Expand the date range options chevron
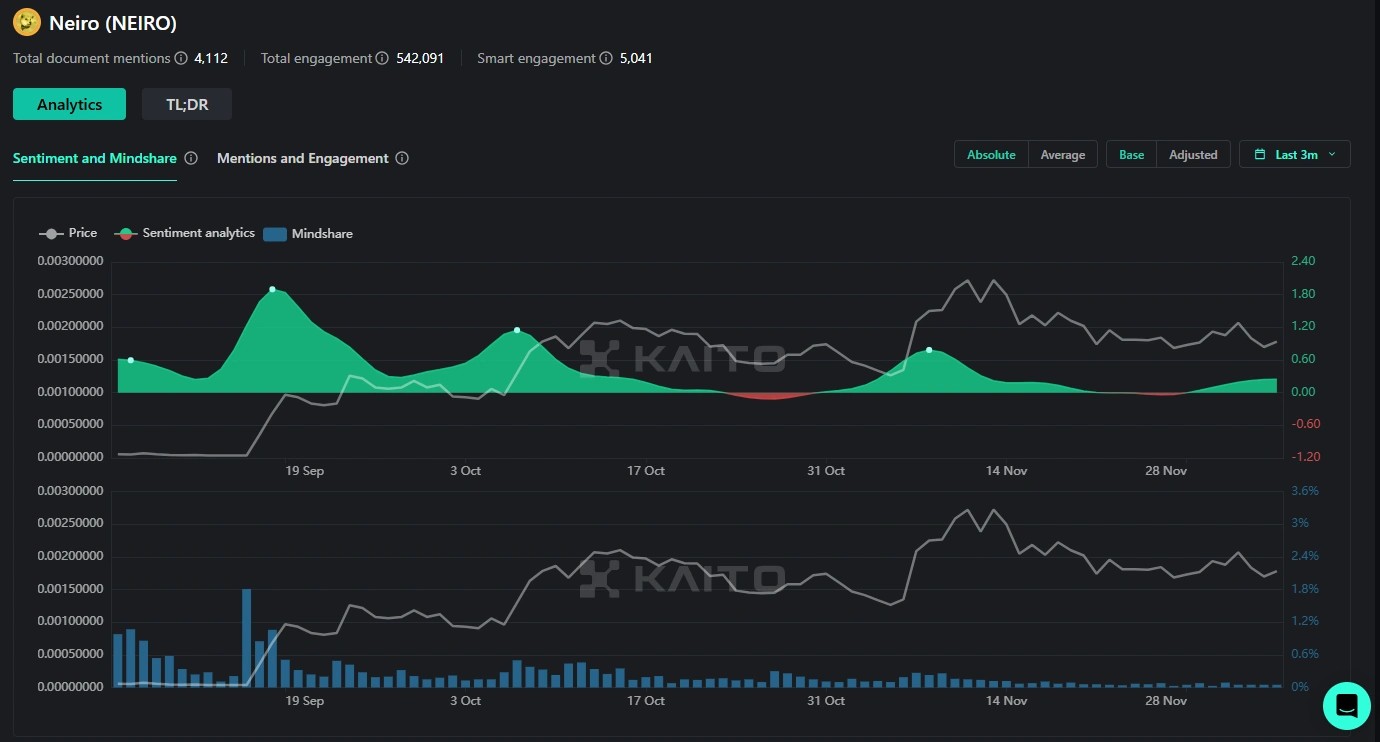The height and width of the screenshot is (742, 1380). [1330, 155]
